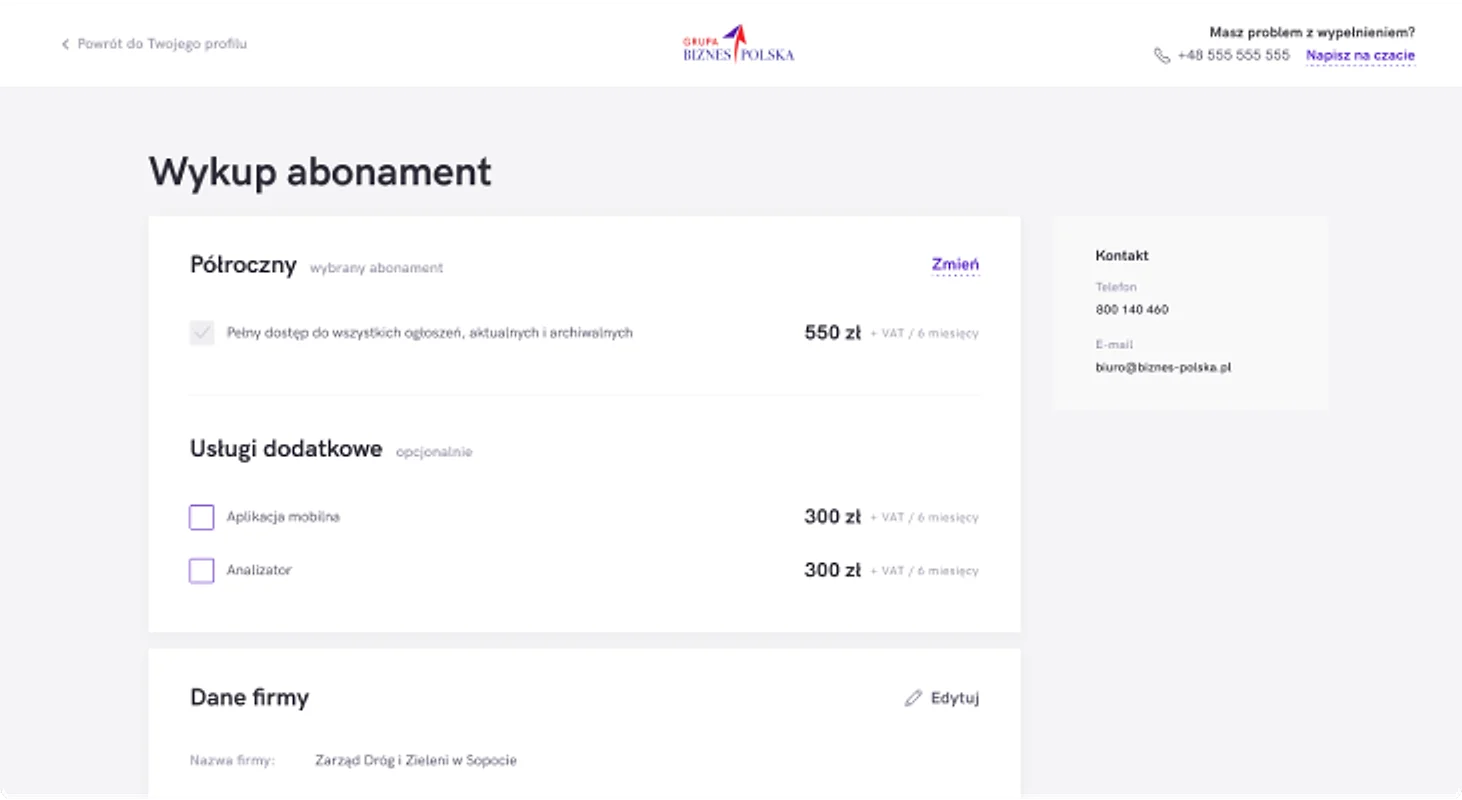
Task: Click the phone handset icon in header
Action: point(1161,56)
